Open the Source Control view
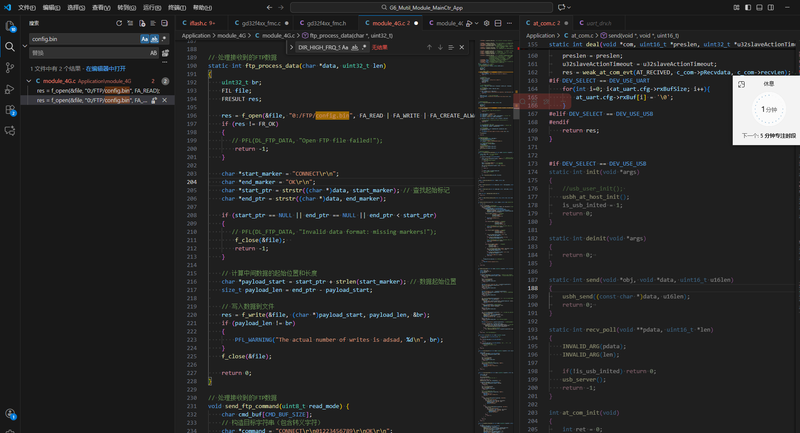Viewport: 800px width, 433px height. (x=11, y=67)
